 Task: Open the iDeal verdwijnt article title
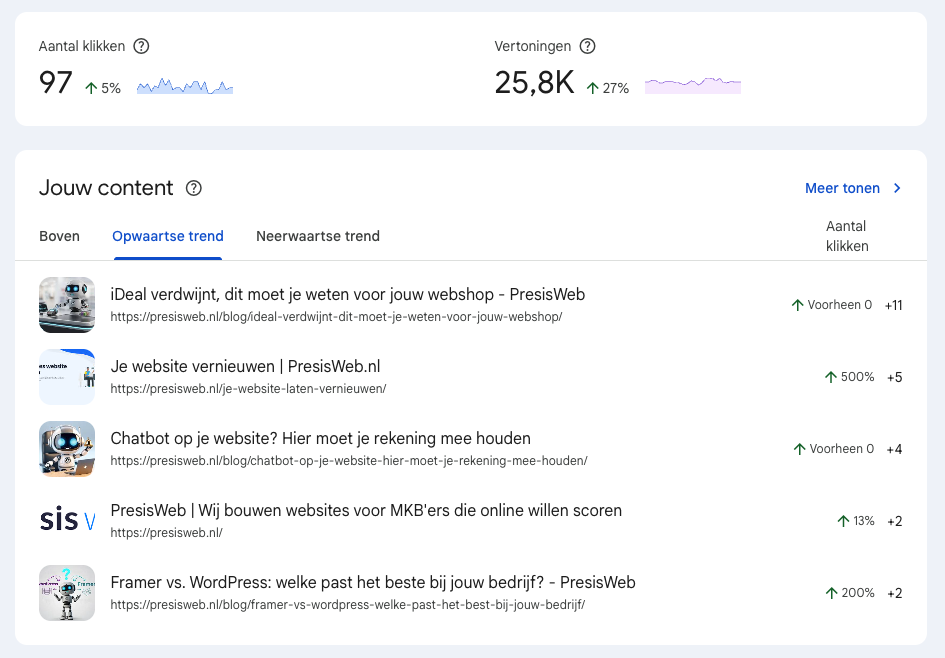pos(347,295)
